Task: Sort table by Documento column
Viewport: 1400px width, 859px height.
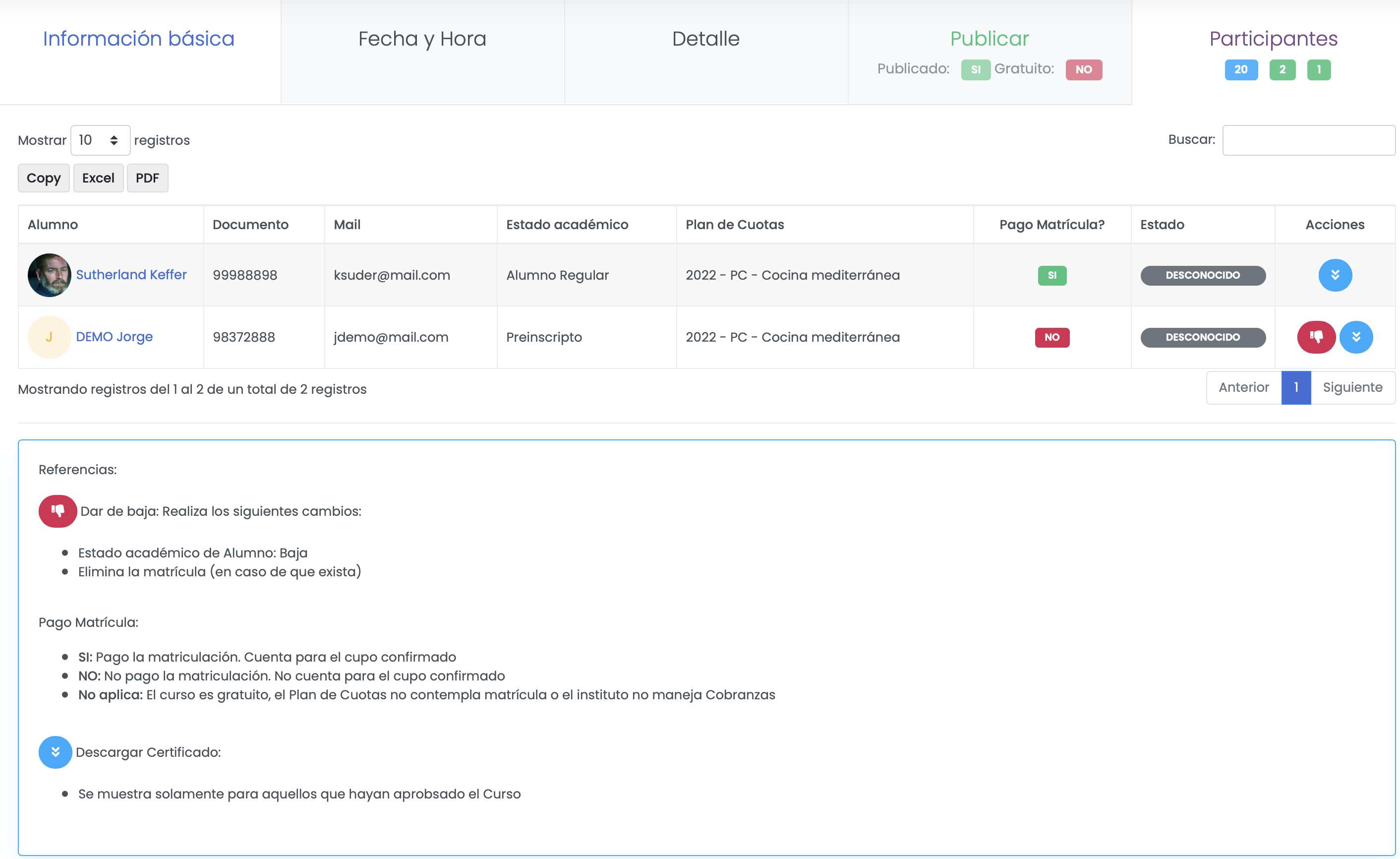Action: (264, 225)
